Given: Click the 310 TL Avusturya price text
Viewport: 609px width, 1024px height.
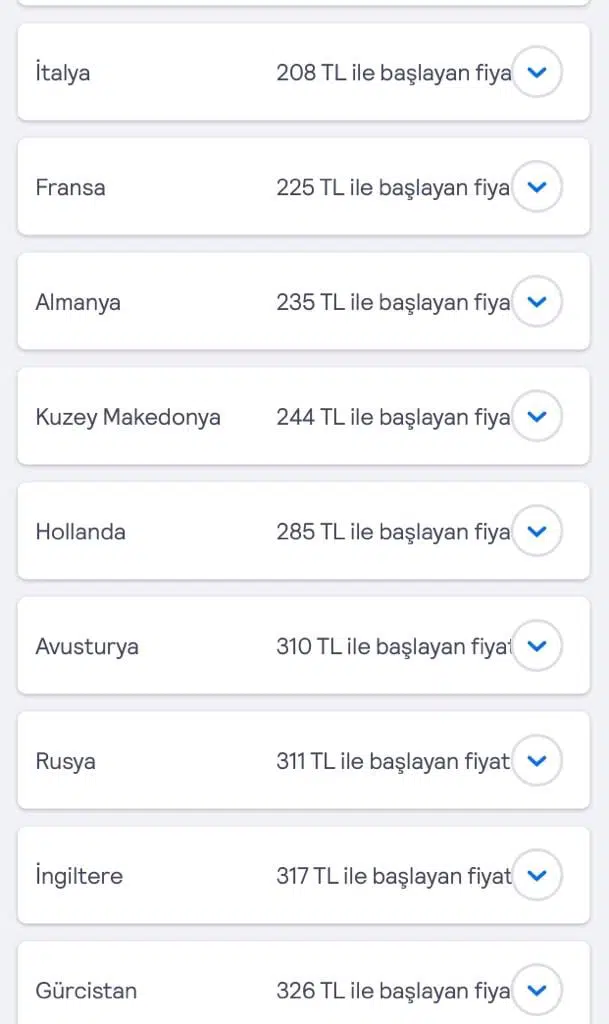Looking at the screenshot, I should coord(393,647).
